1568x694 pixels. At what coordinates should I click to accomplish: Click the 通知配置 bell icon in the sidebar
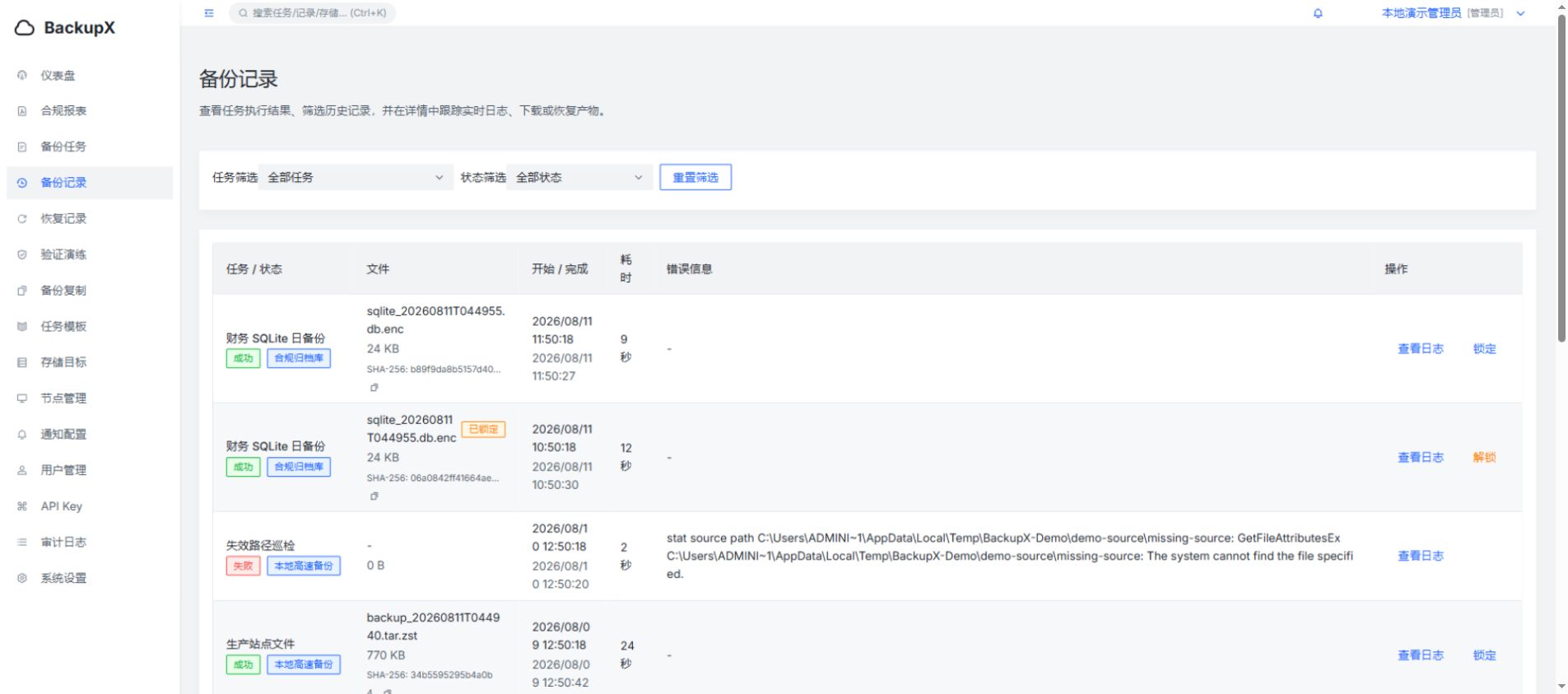pyautogui.click(x=22, y=435)
